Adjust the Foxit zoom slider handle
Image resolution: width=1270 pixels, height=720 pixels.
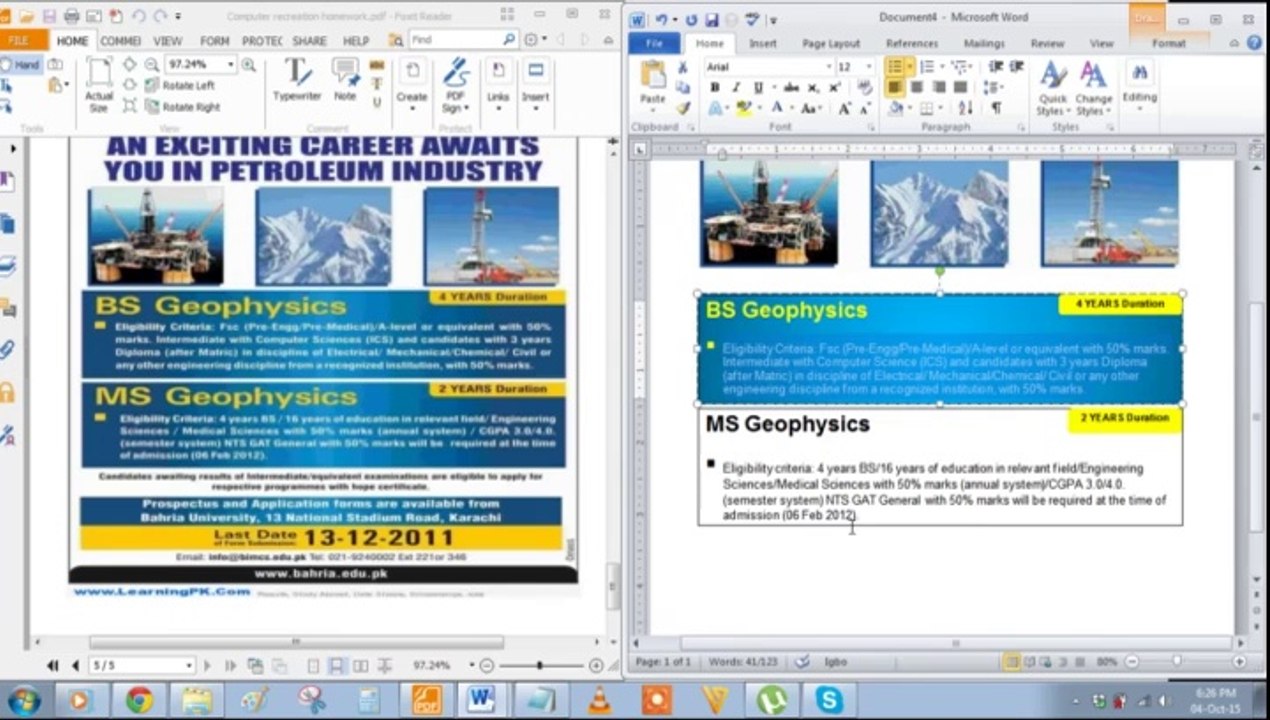coord(540,665)
